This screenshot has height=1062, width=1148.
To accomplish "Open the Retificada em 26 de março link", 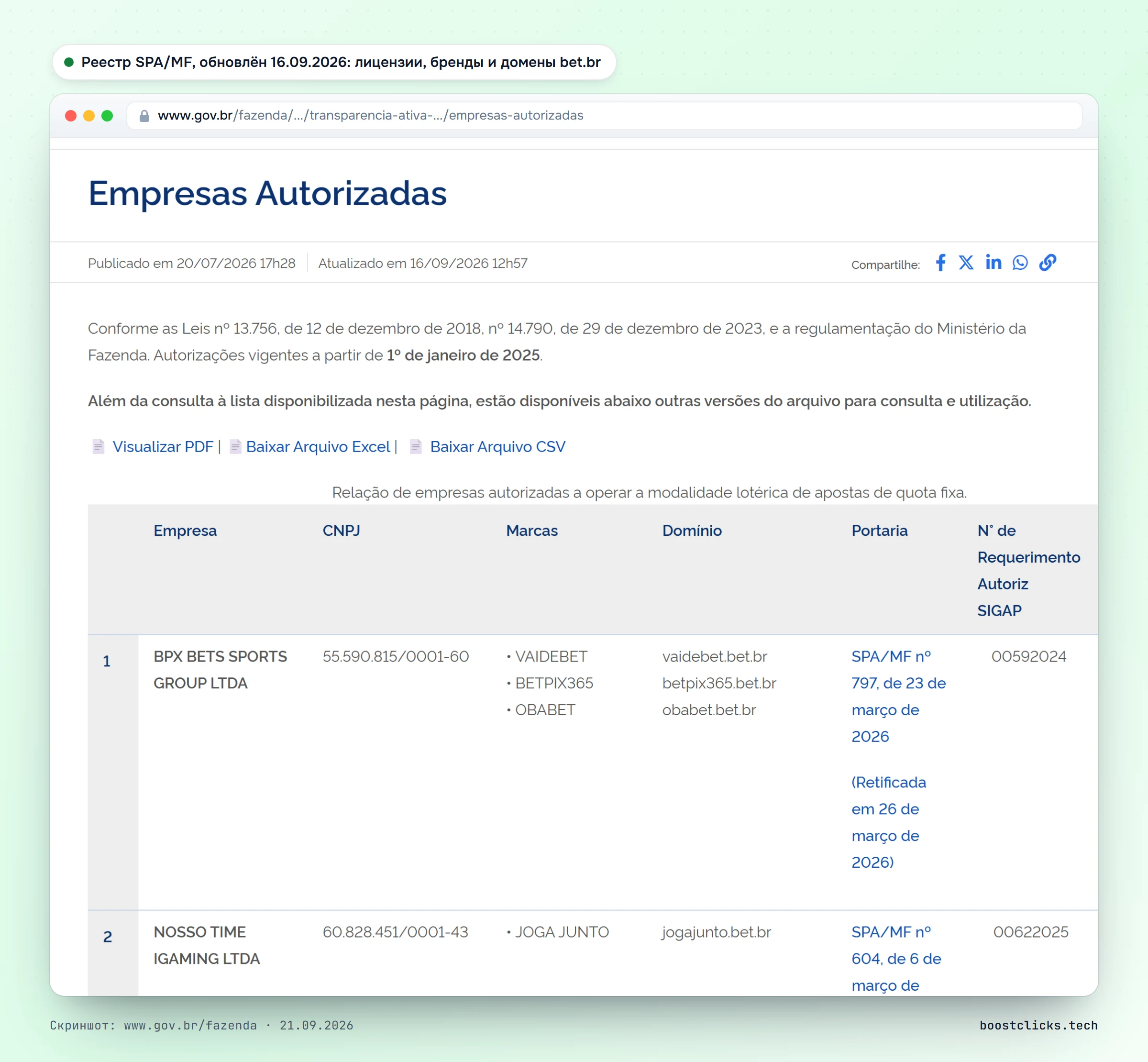I will click(889, 822).
